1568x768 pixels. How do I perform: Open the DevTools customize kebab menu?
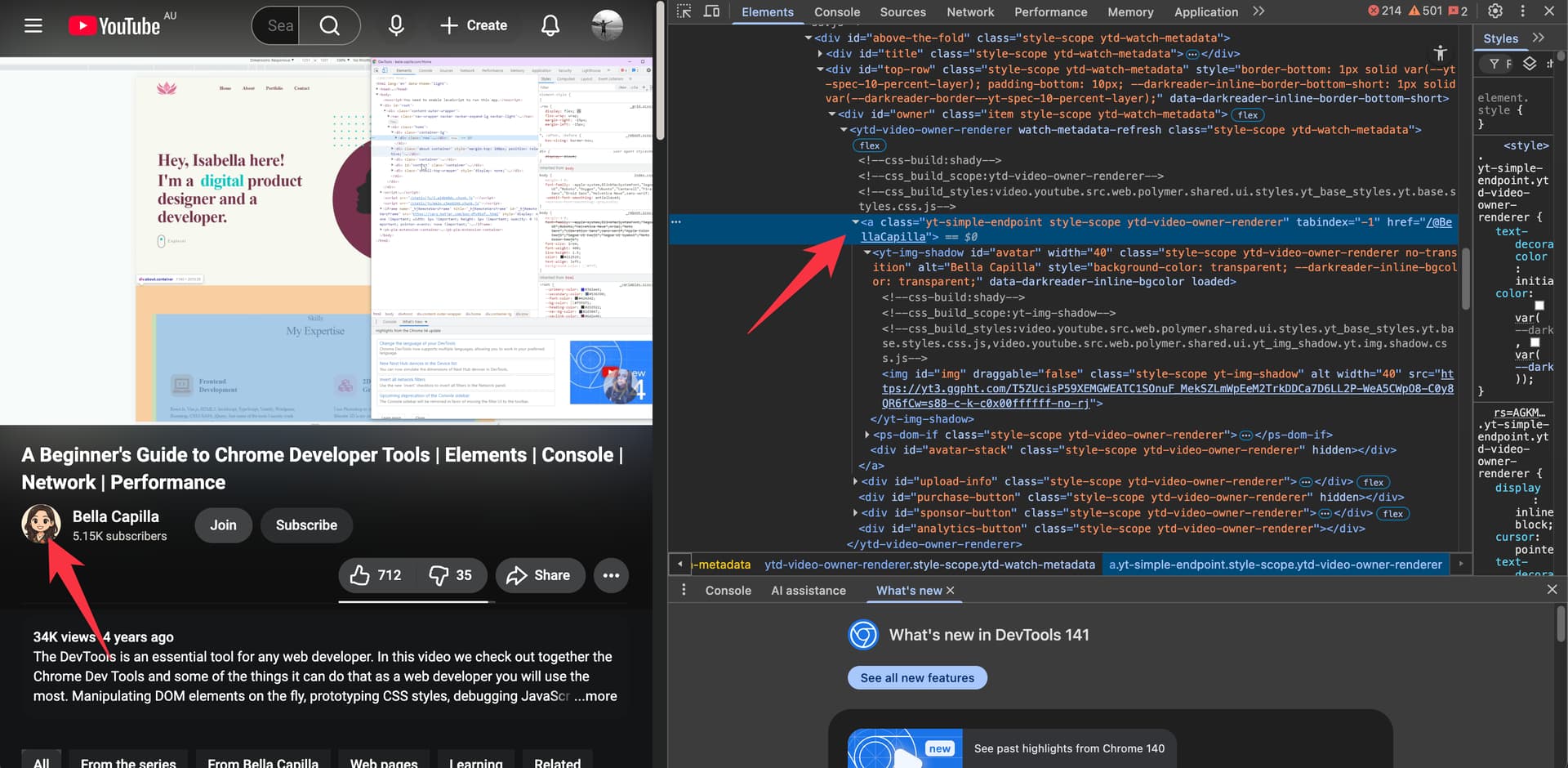[1522, 11]
